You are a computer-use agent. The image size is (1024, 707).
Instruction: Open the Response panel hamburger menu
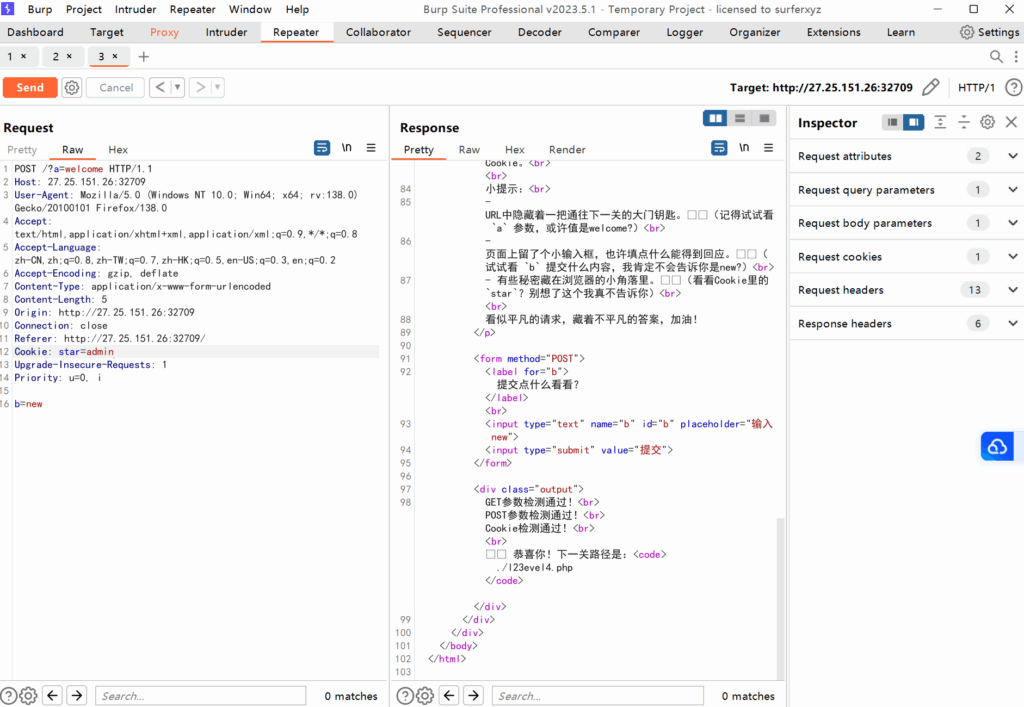click(769, 148)
